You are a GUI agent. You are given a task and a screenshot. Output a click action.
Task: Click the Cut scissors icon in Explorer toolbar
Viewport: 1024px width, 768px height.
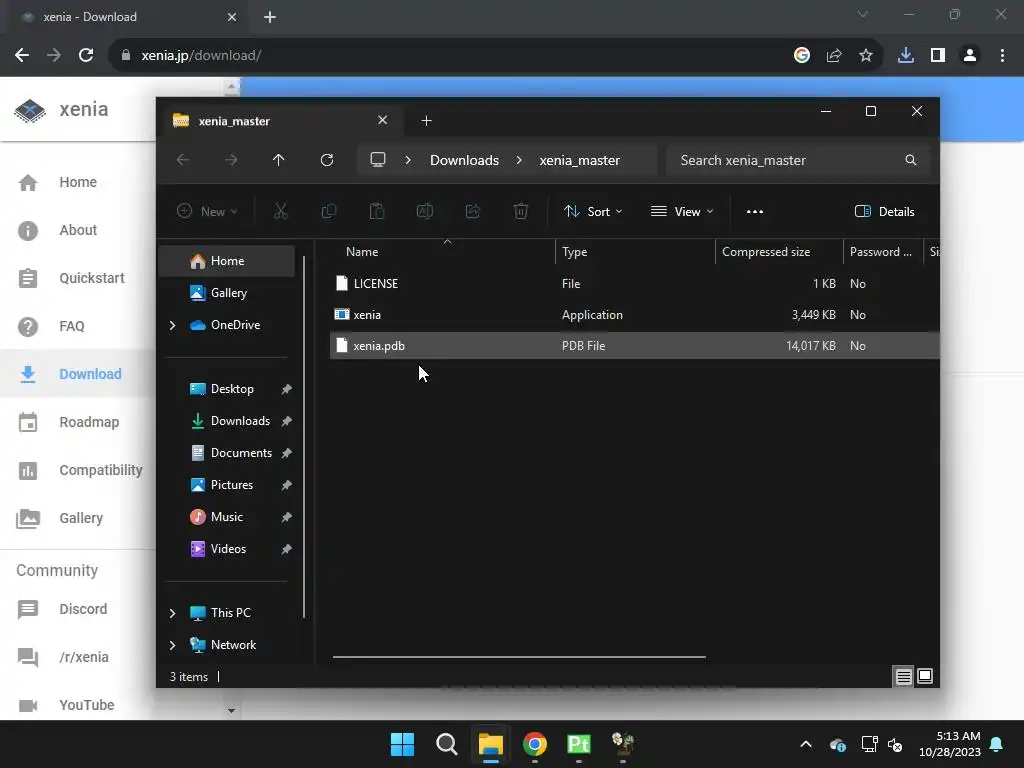tap(280, 211)
